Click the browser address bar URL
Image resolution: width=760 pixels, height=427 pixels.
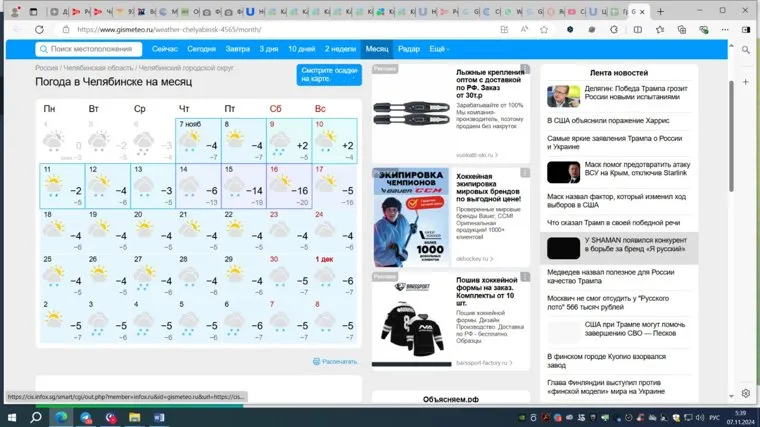click(x=170, y=29)
